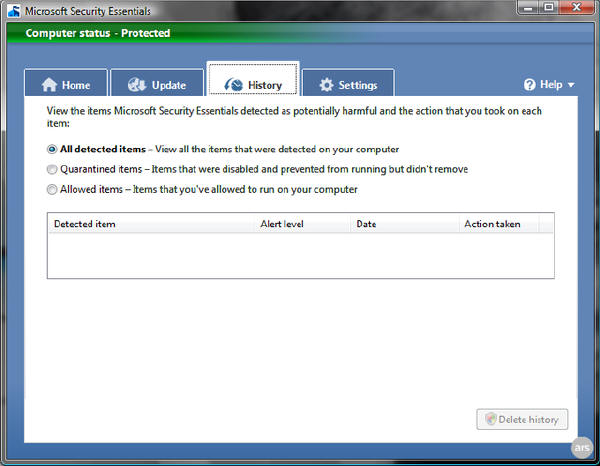The image size is (600, 466).
Task: Click the shield icon on Delete history
Action: pos(491,419)
